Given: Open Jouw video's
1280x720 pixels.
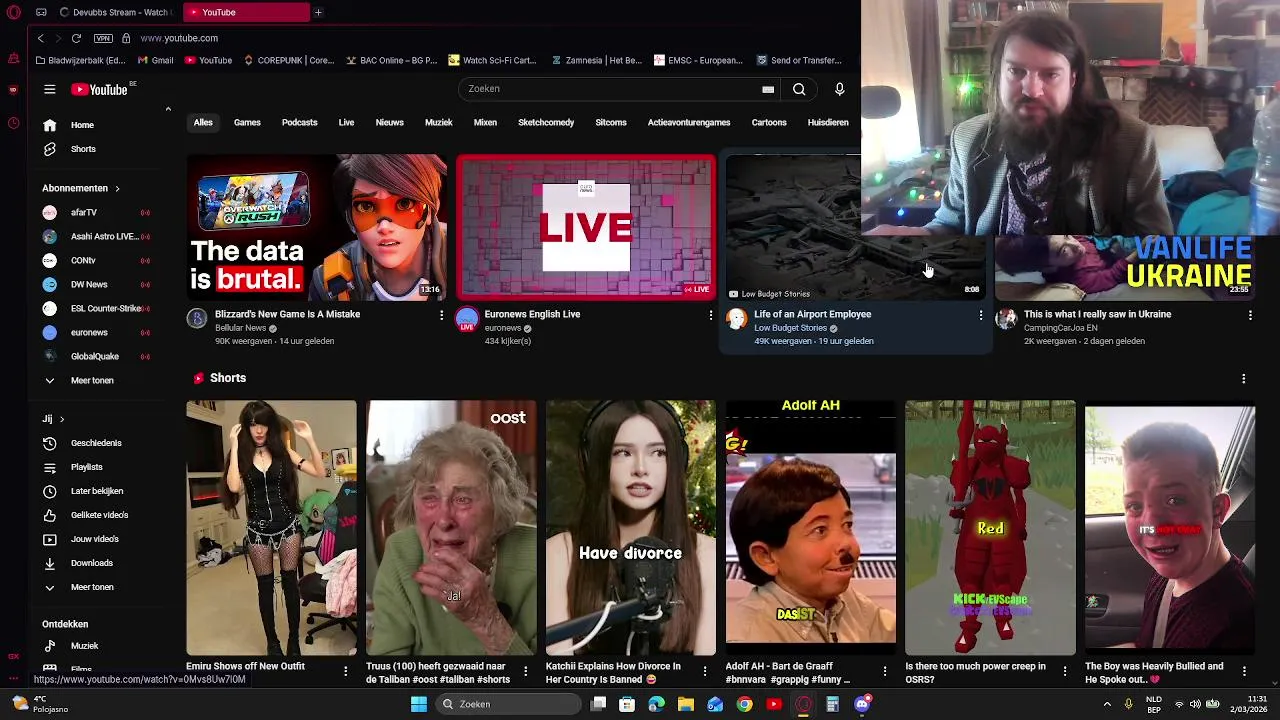Looking at the screenshot, I should point(97,539).
